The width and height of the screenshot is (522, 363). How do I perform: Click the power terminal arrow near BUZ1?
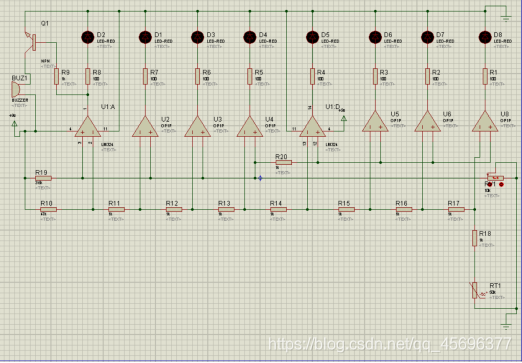tap(14, 124)
